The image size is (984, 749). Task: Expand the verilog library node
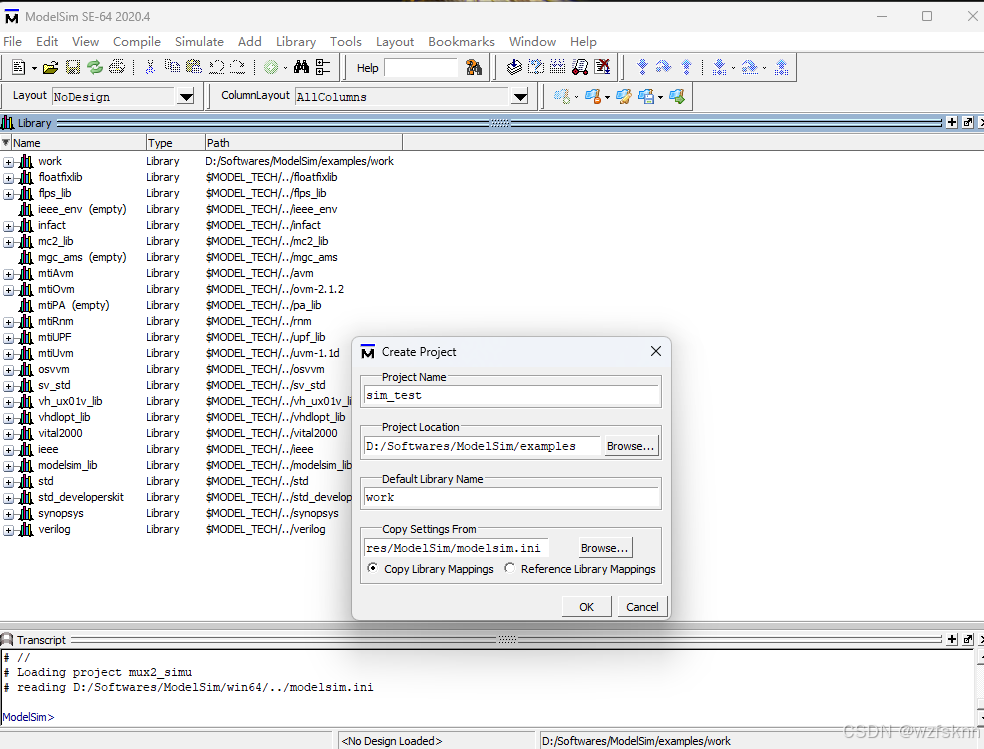pos(8,530)
